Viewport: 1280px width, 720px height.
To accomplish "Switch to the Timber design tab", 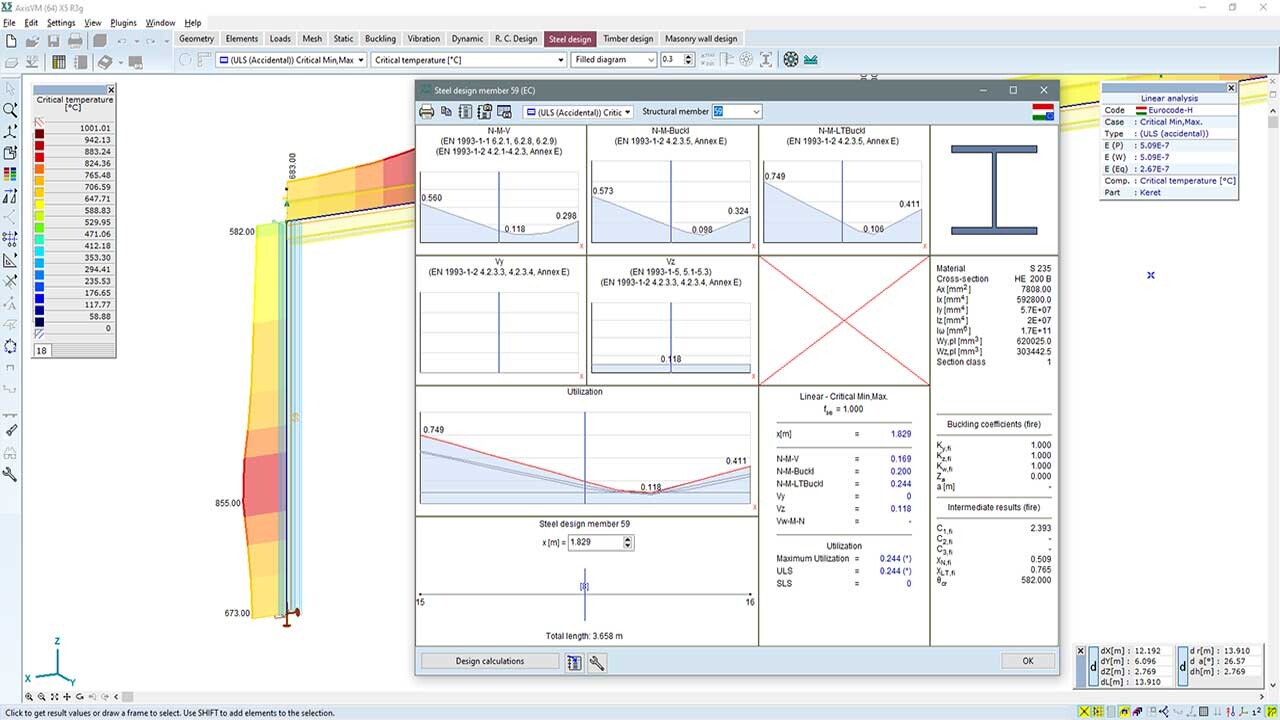I will click(628, 39).
